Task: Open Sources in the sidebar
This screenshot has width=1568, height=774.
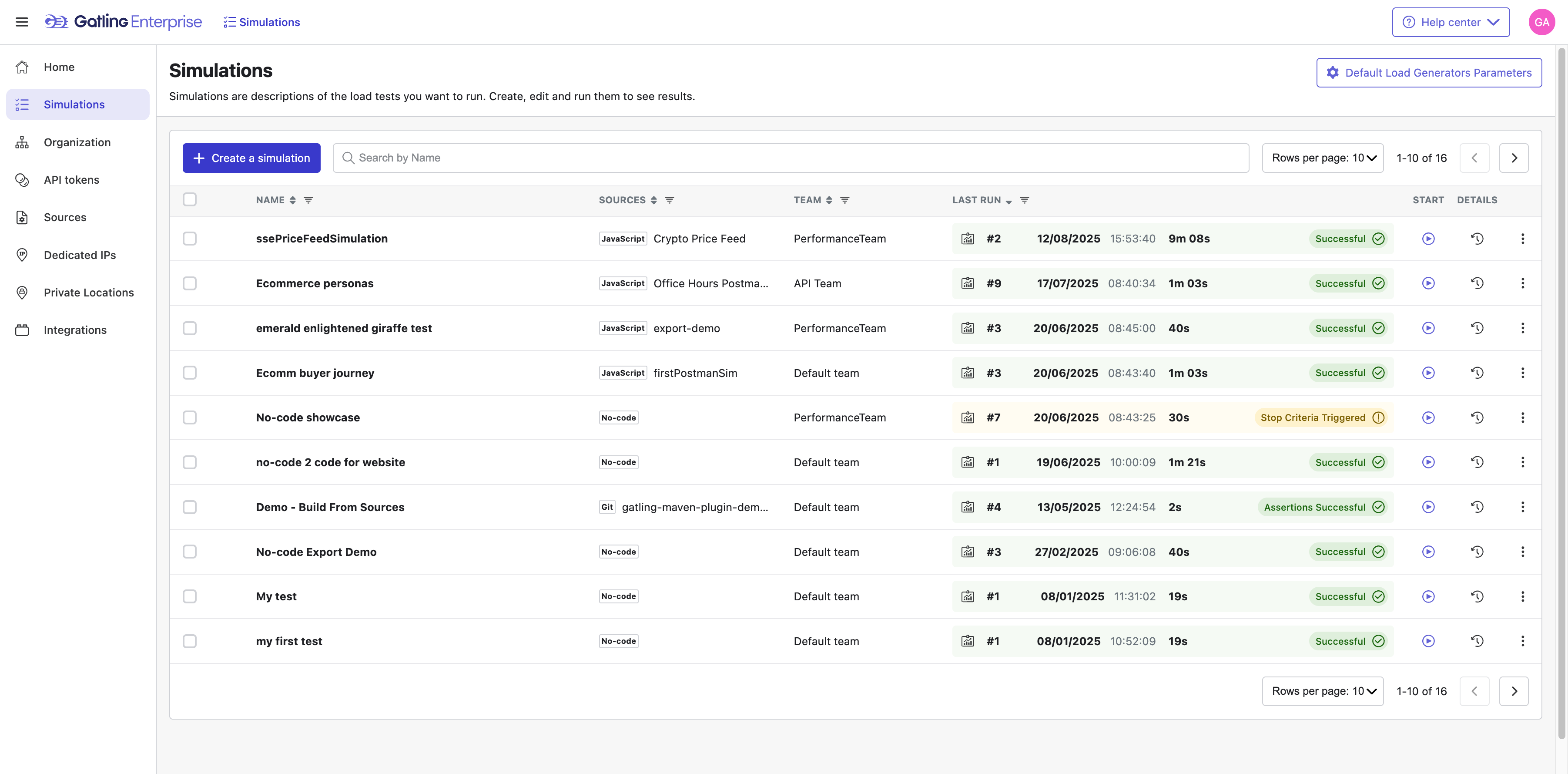Action: point(78,217)
